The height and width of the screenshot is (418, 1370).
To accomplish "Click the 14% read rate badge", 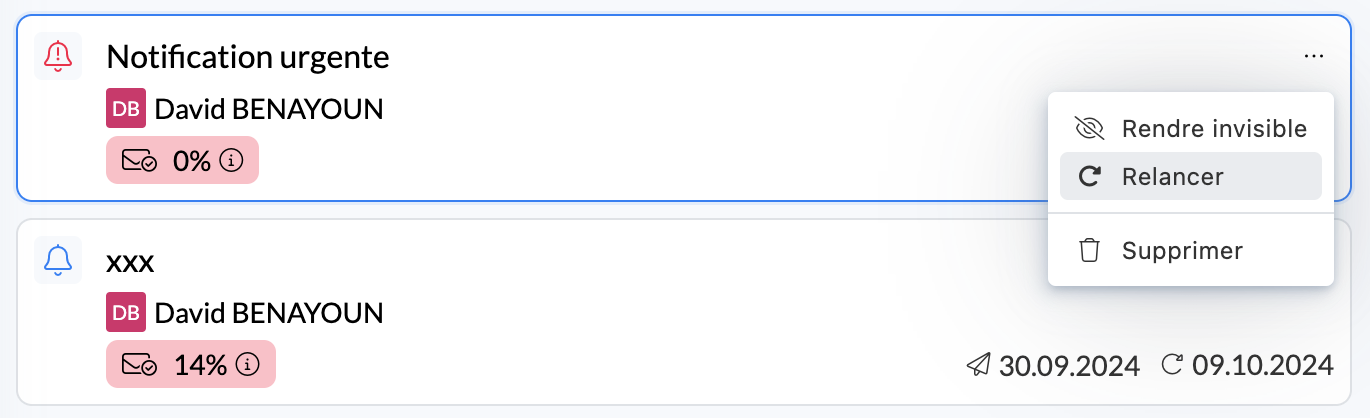I will click(x=190, y=364).
